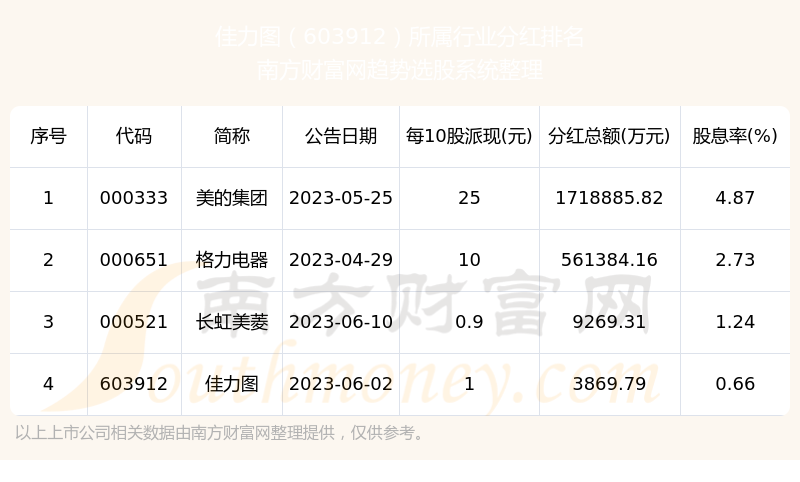Viewport: 800px width, 482px height.
Task: Click the total dividend 9269.31
Action: pyautogui.click(x=609, y=322)
